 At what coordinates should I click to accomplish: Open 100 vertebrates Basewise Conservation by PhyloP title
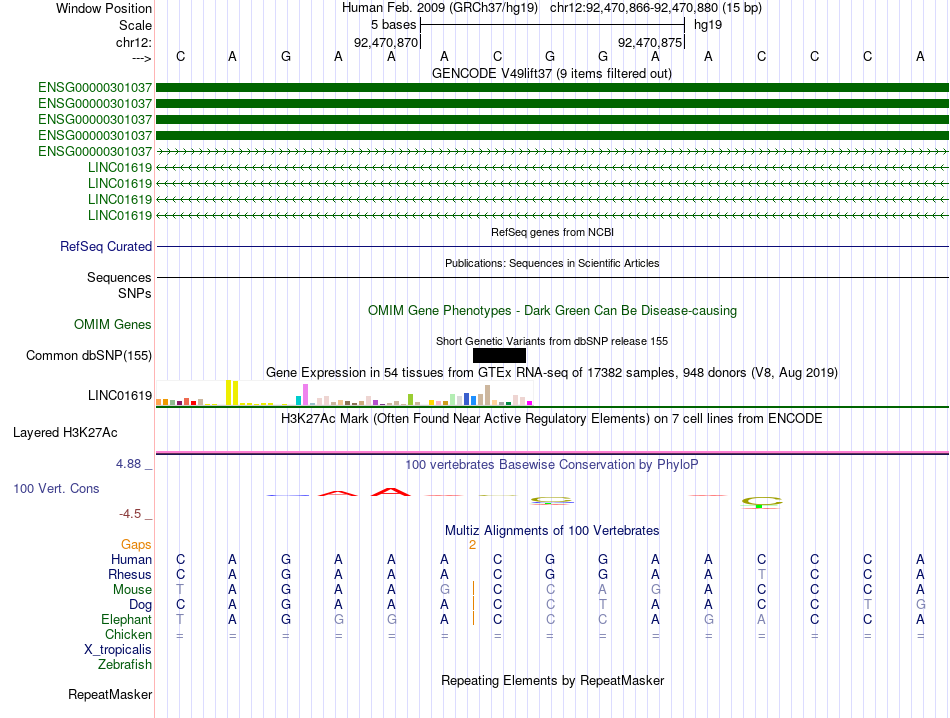click(x=552, y=465)
